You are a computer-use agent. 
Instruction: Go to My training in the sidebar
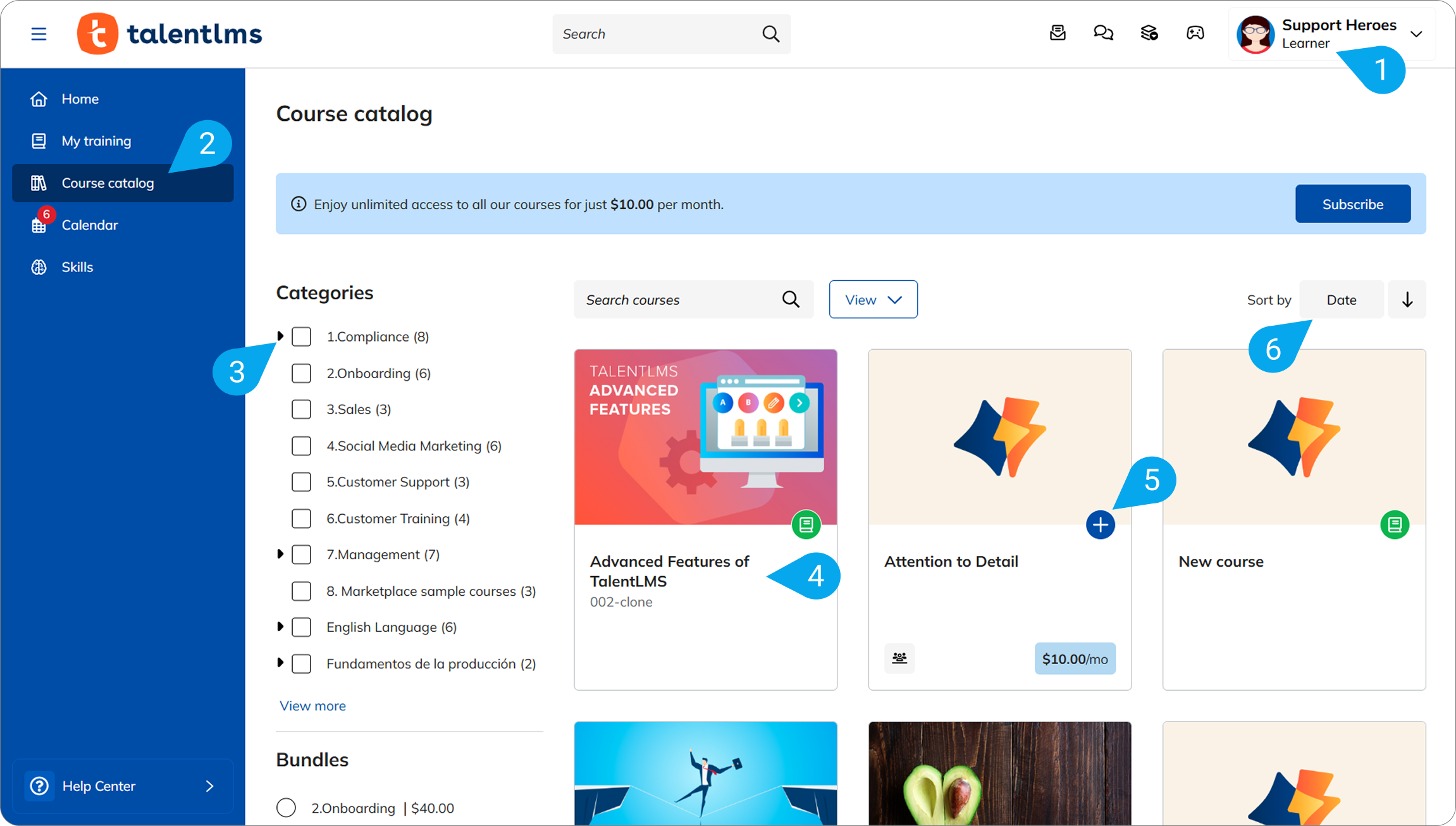96,140
